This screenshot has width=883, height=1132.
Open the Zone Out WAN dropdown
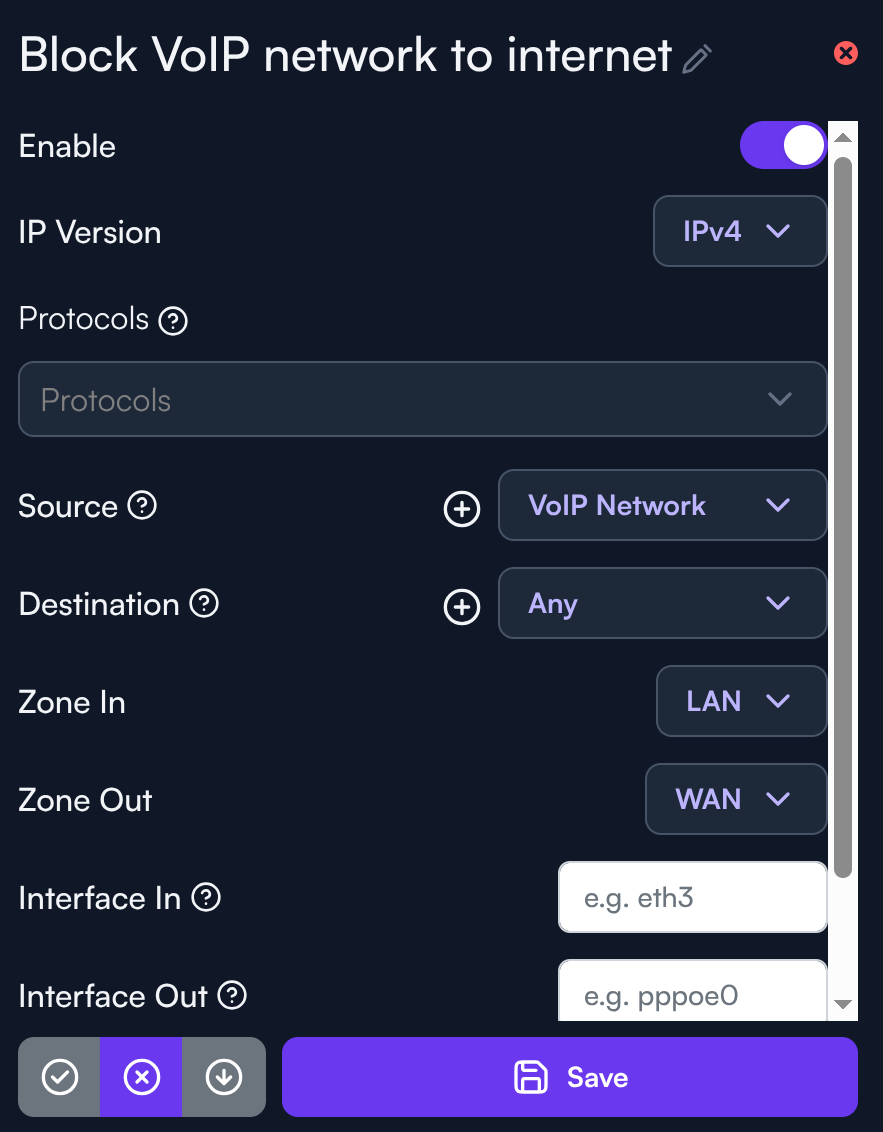coord(735,799)
